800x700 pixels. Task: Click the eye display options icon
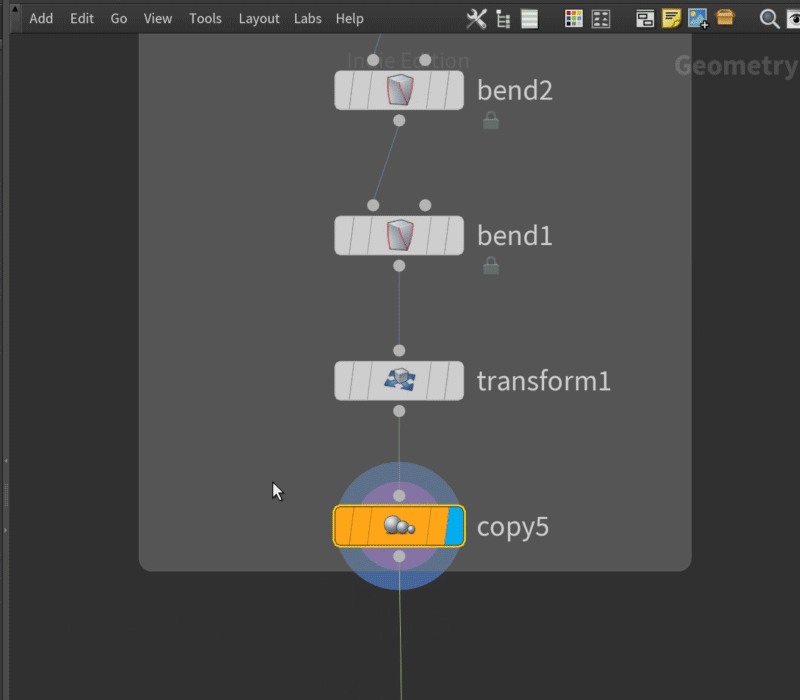(x=794, y=19)
